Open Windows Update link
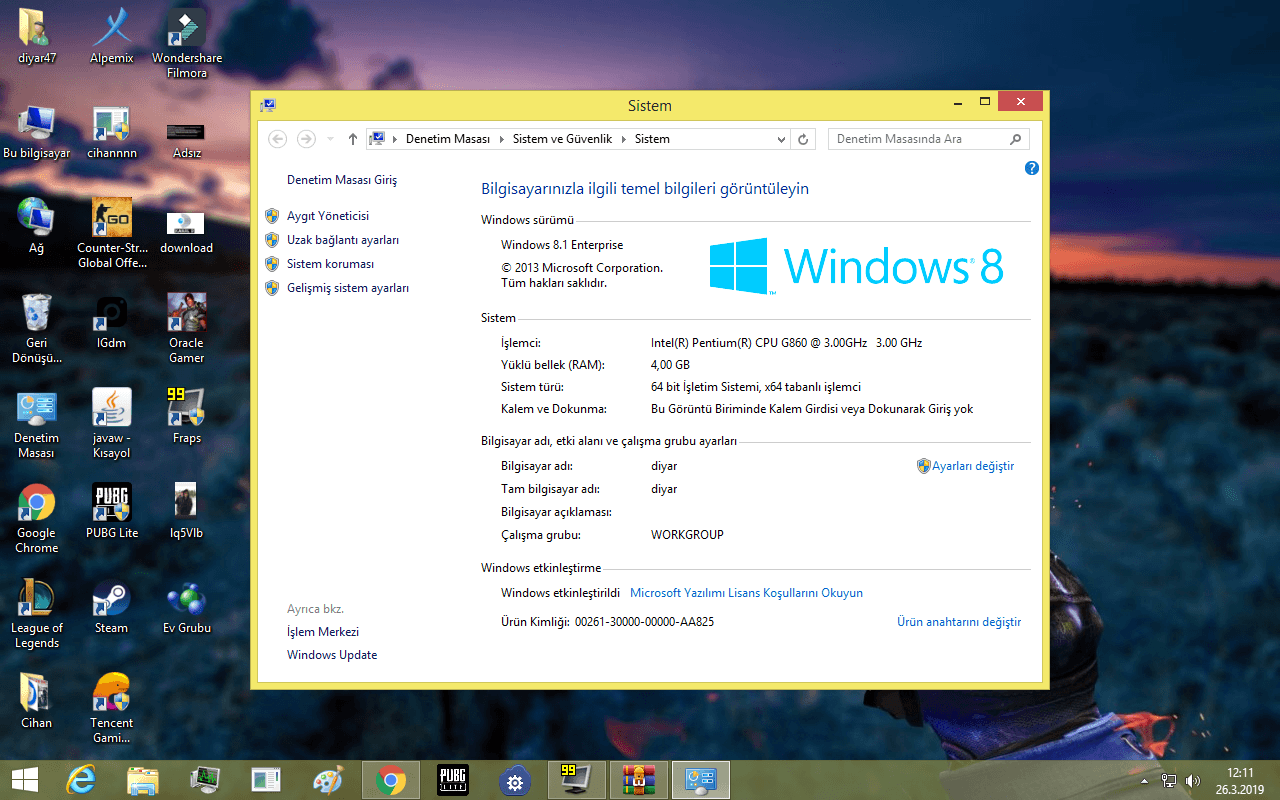This screenshot has width=1280, height=800. (332, 655)
